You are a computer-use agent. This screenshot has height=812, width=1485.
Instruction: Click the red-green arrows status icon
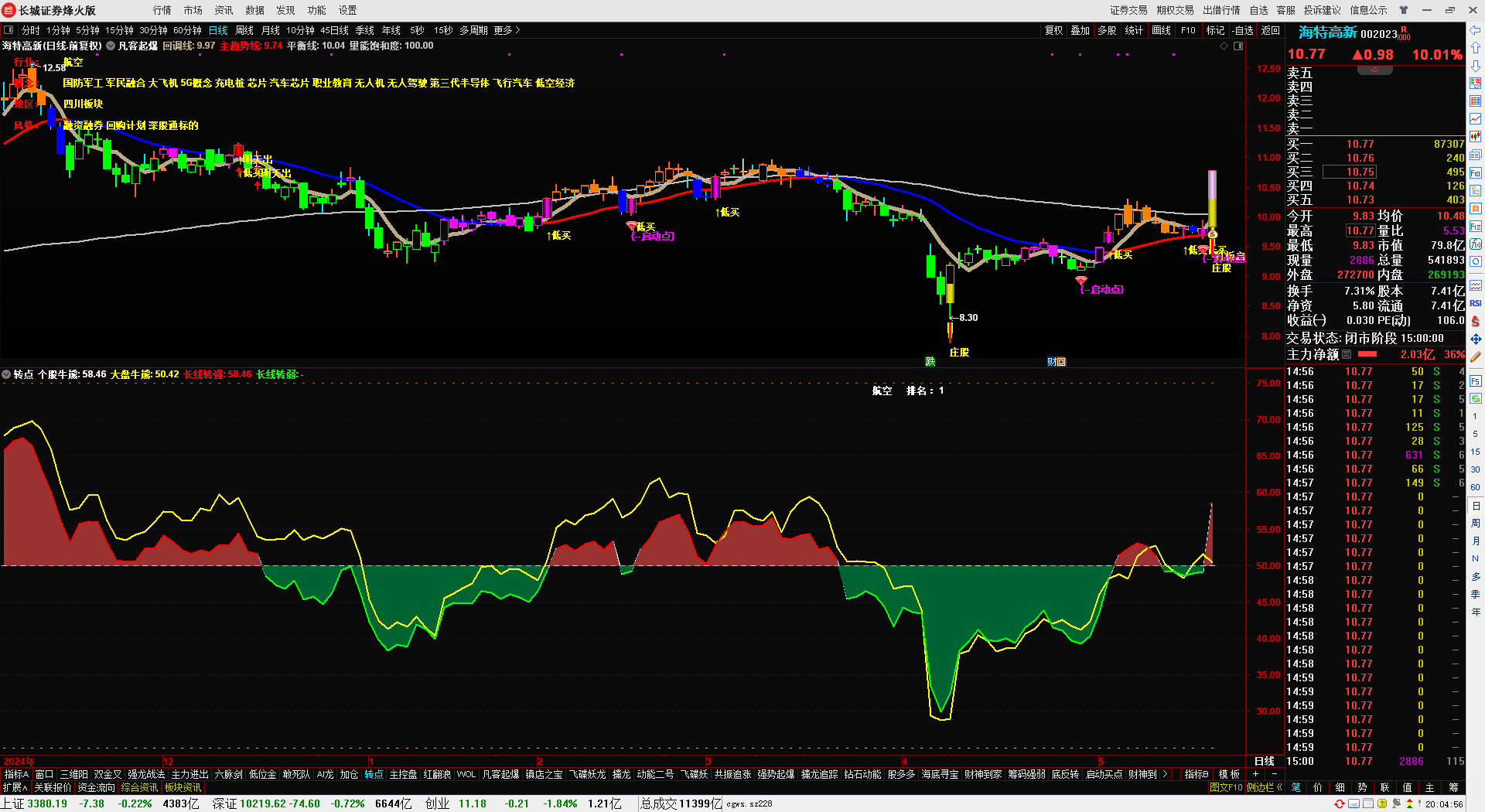(x=1410, y=804)
